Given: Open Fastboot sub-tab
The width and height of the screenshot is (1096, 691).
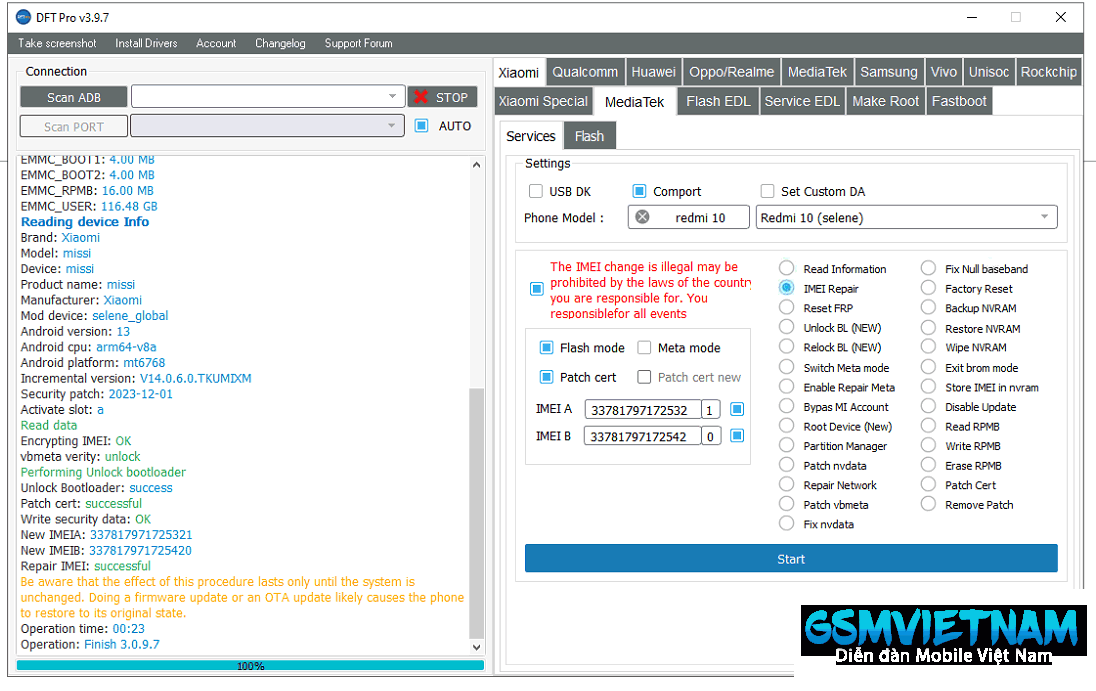Looking at the screenshot, I should [x=959, y=101].
